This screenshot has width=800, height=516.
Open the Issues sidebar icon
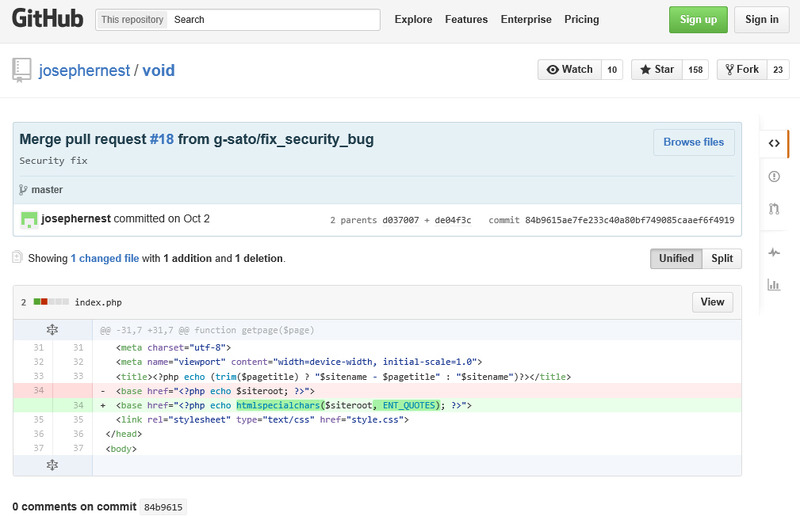pyautogui.click(x=774, y=177)
